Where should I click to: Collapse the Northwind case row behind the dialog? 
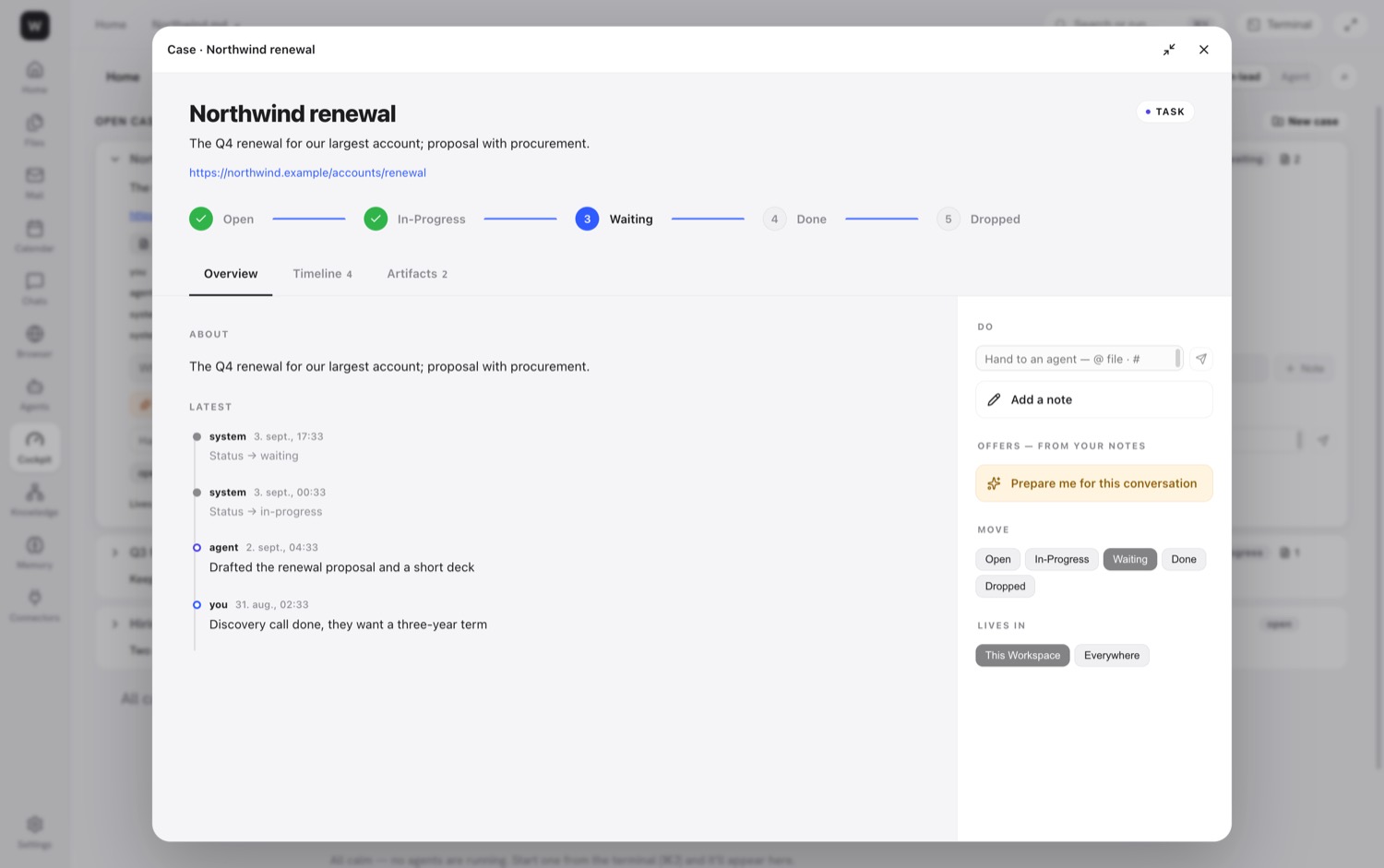pos(114,159)
